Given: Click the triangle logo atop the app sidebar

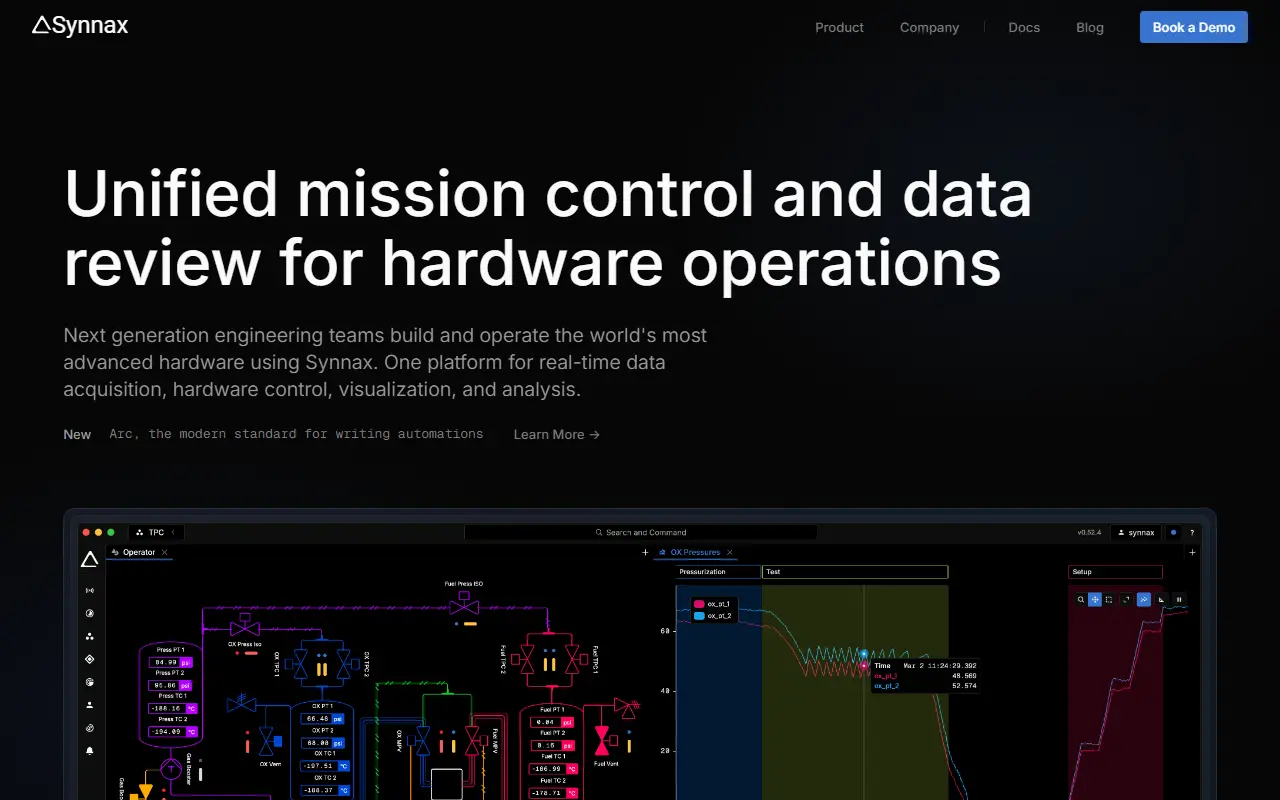Looking at the screenshot, I should coord(90,560).
